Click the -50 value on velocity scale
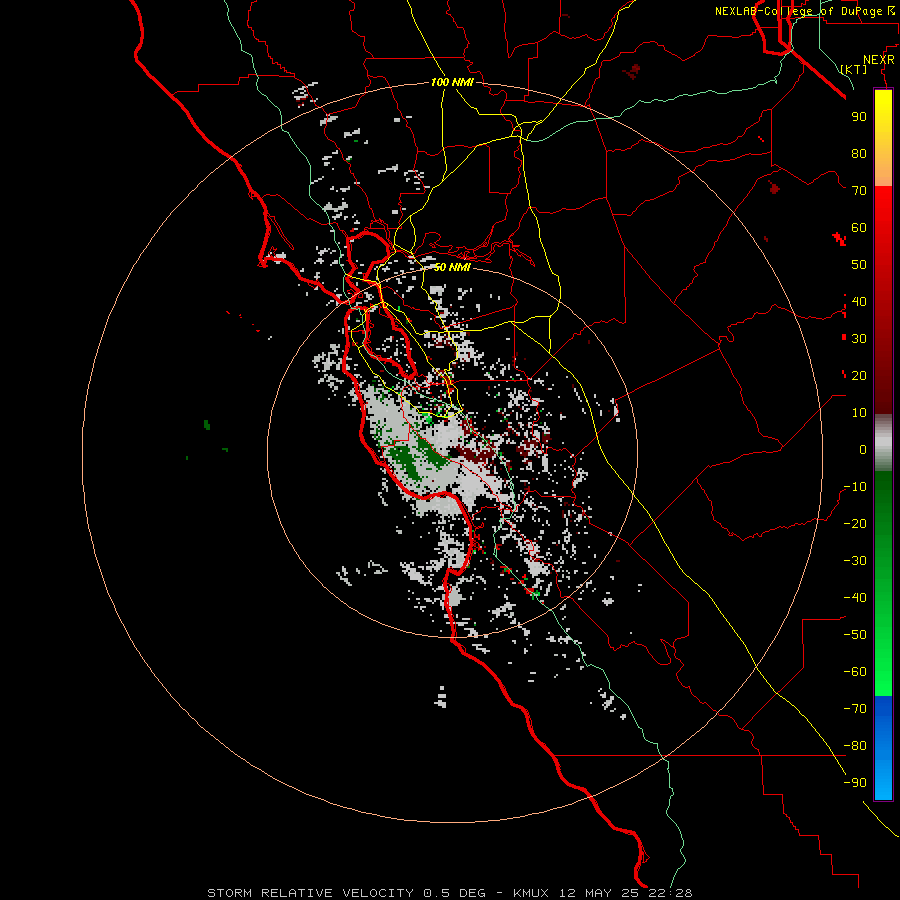Screen dimensions: 900x900 (855, 635)
